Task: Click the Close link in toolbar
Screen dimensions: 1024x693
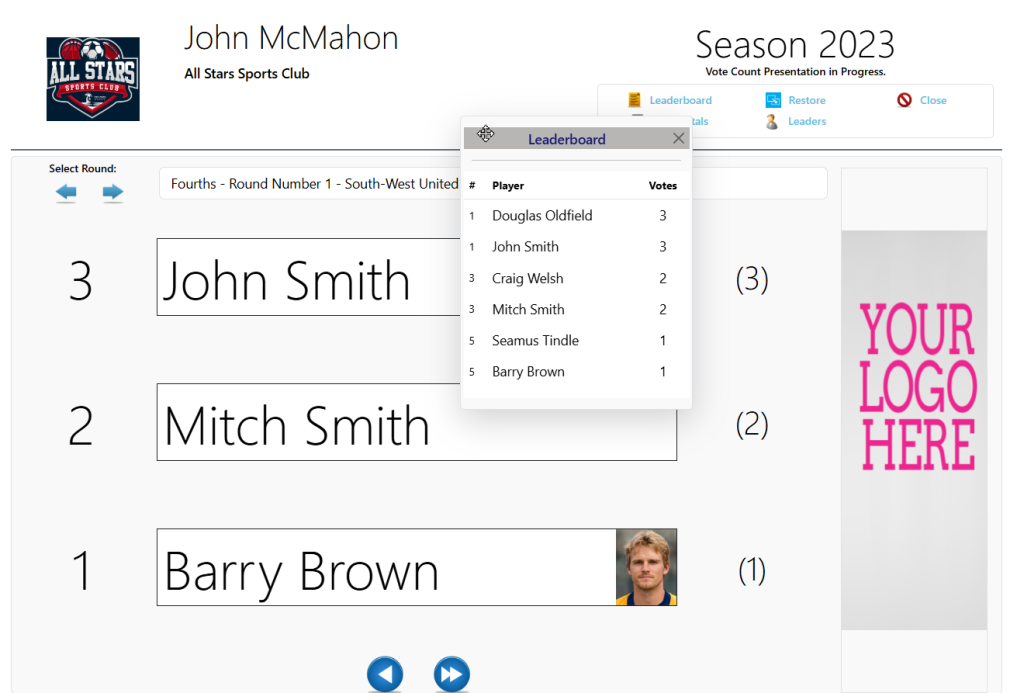Action: click(933, 101)
